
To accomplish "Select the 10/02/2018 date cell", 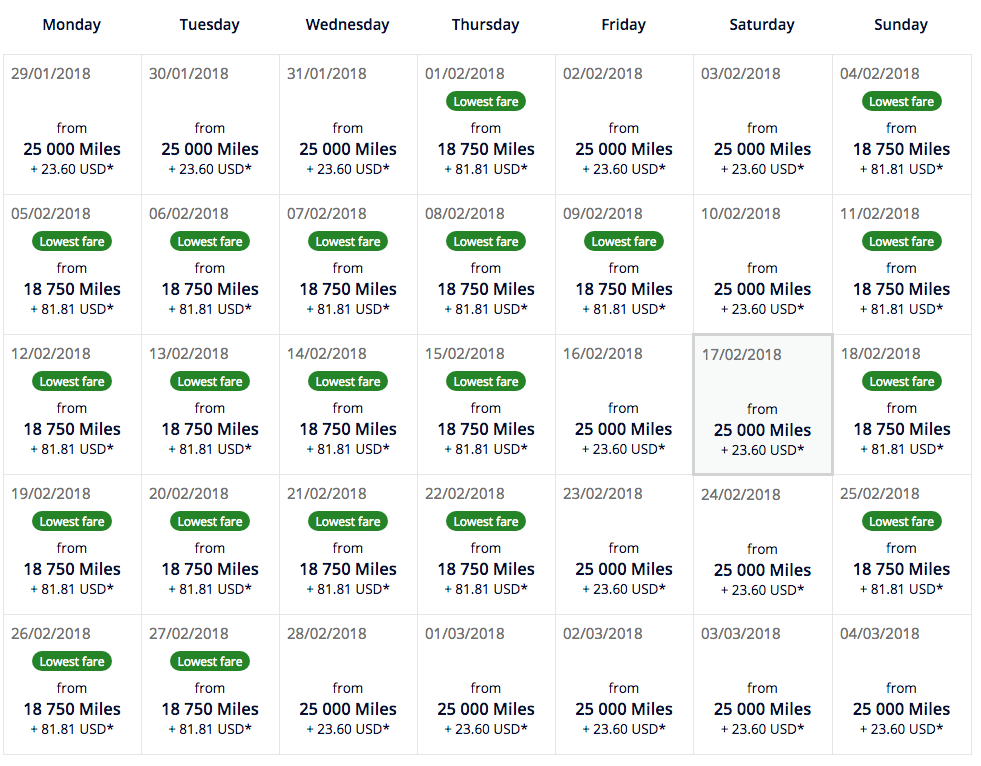I will [x=762, y=265].
